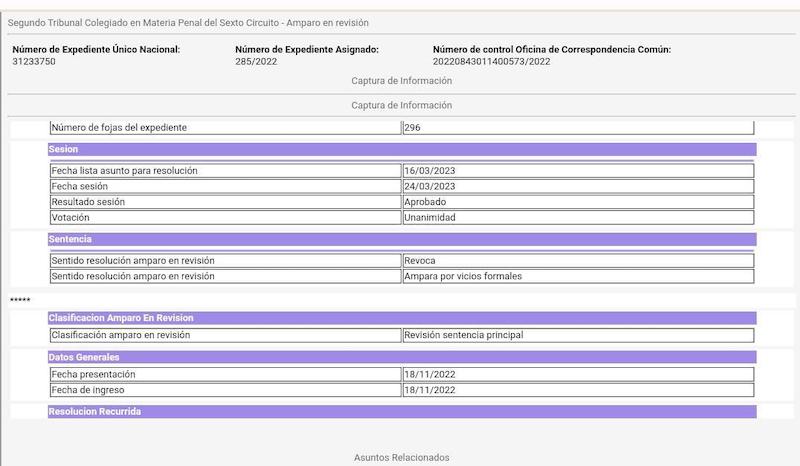Click the Revisión sentencia principal classification field
Viewport: 800px width, 466px height.
pyautogui.click(x=577, y=336)
